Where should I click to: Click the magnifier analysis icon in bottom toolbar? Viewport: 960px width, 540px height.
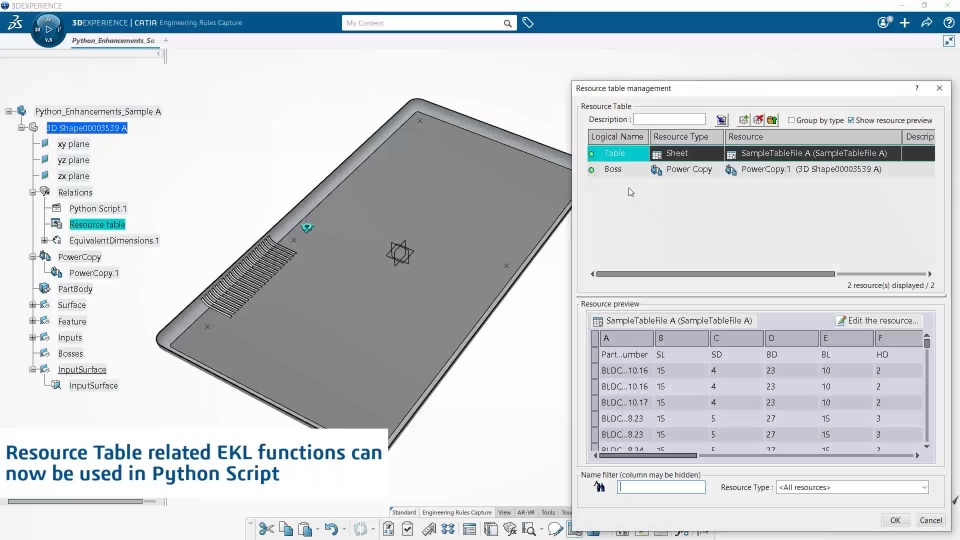(x=529, y=529)
